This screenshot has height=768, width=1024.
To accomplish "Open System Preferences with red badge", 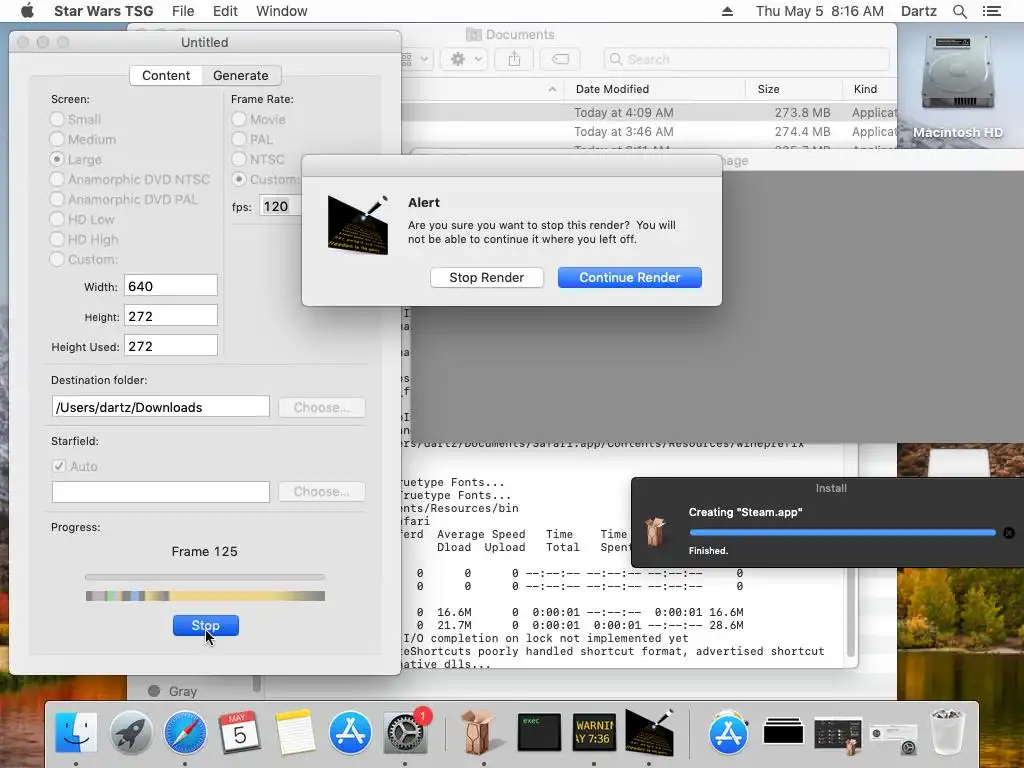I will 405,733.
